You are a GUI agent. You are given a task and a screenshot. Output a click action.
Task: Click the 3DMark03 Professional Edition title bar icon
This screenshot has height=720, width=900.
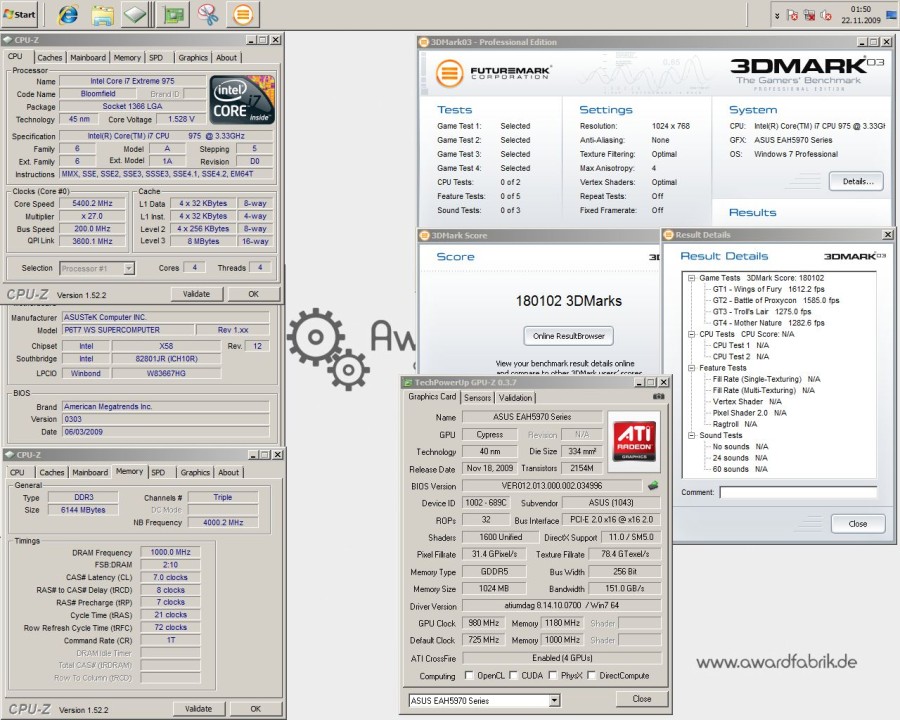424,42
